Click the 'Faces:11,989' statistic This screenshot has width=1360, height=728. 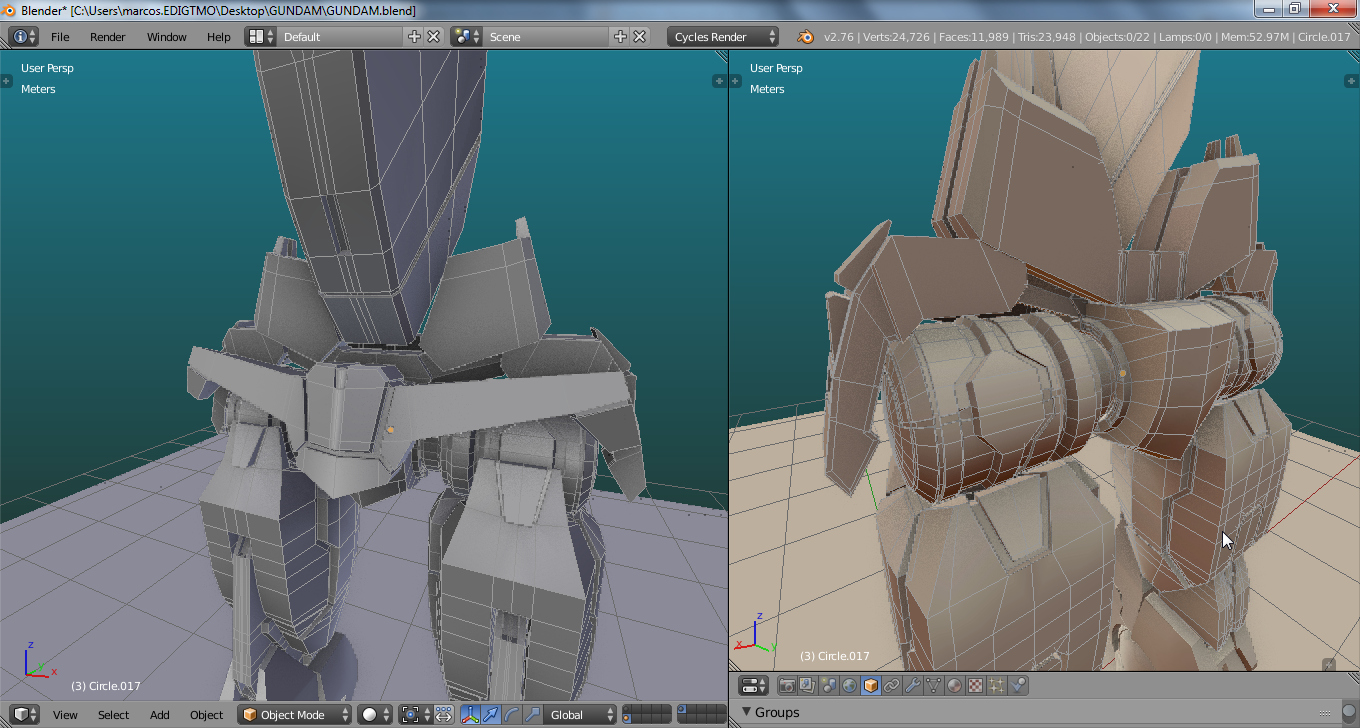point(972,37)
